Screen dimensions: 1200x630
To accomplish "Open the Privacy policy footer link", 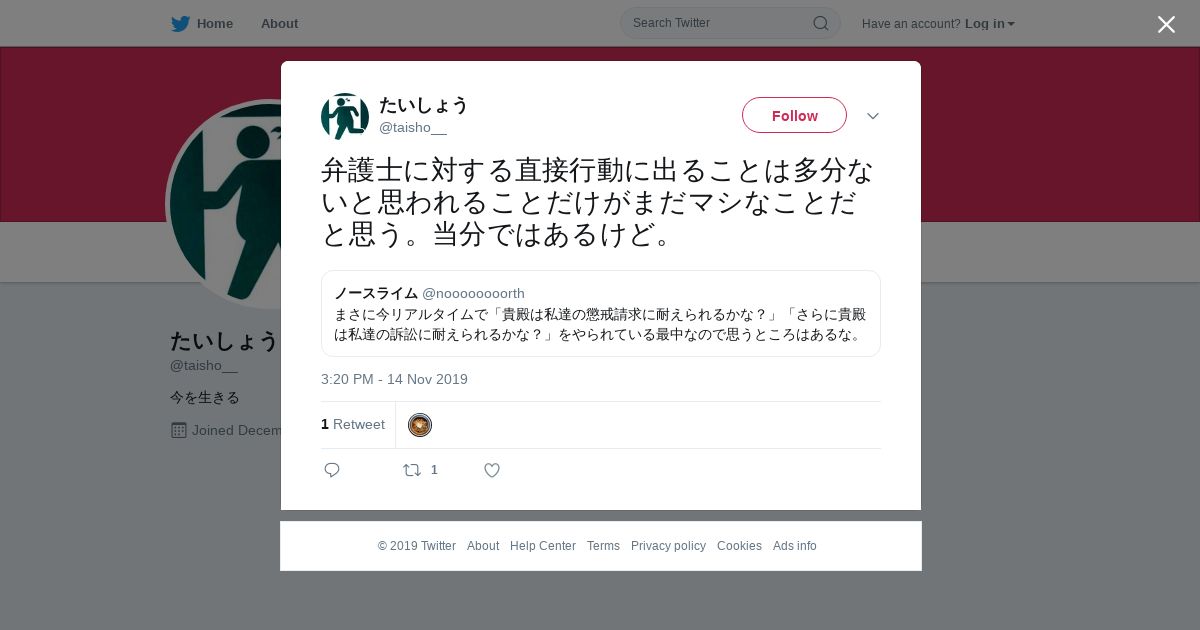I will (x=668, y=546).
